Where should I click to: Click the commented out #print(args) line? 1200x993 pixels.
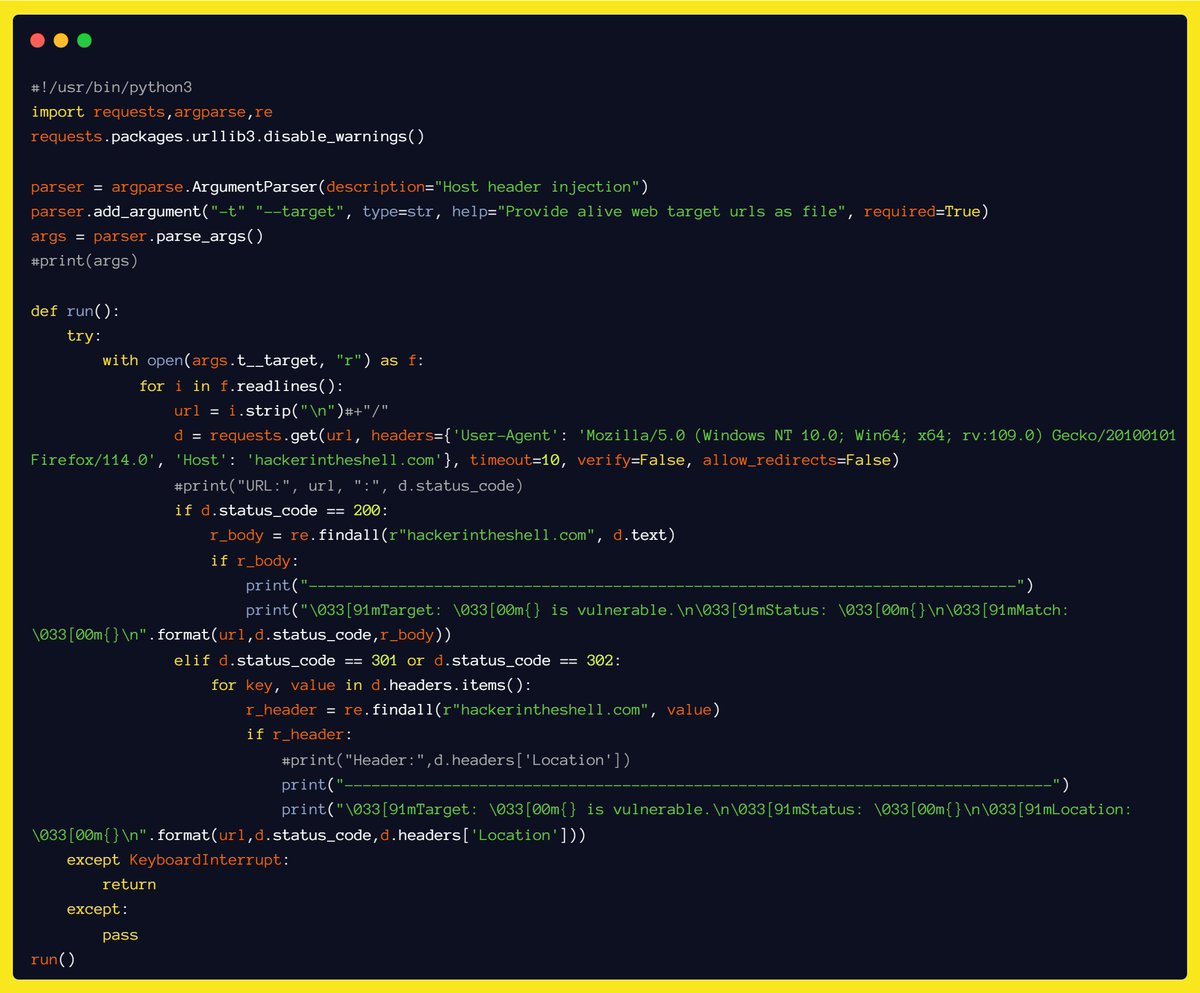(x=85, y=261)
